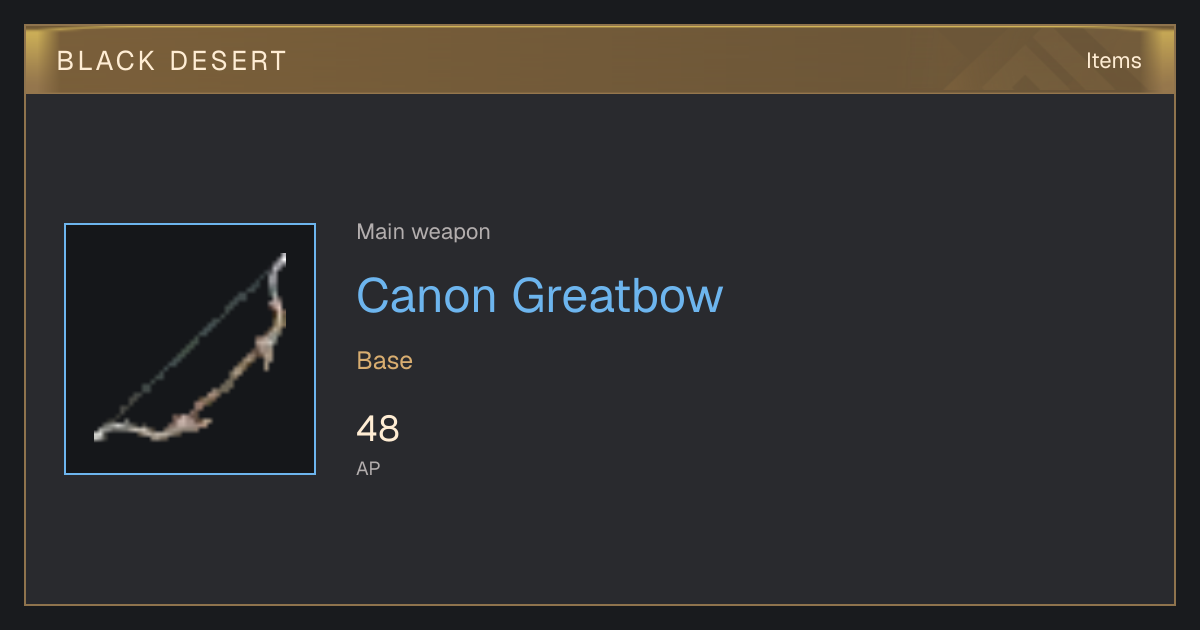This screenshot has width=1200, height=630.
Task: Click the Canon Greatbow item icon
Action: 190,349
